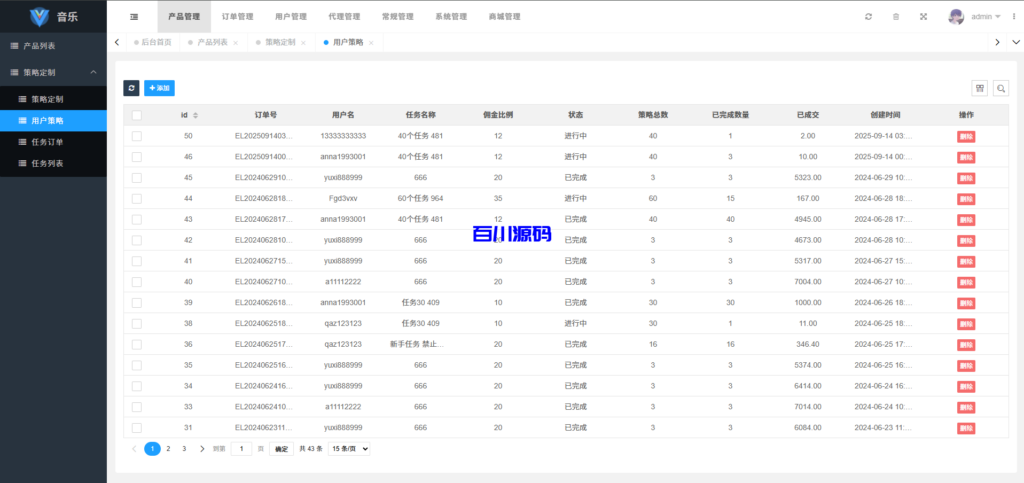The width and height of the screenshot is (1024, 483).
Task: Go to page 3
Action: [x=184, y=449]
